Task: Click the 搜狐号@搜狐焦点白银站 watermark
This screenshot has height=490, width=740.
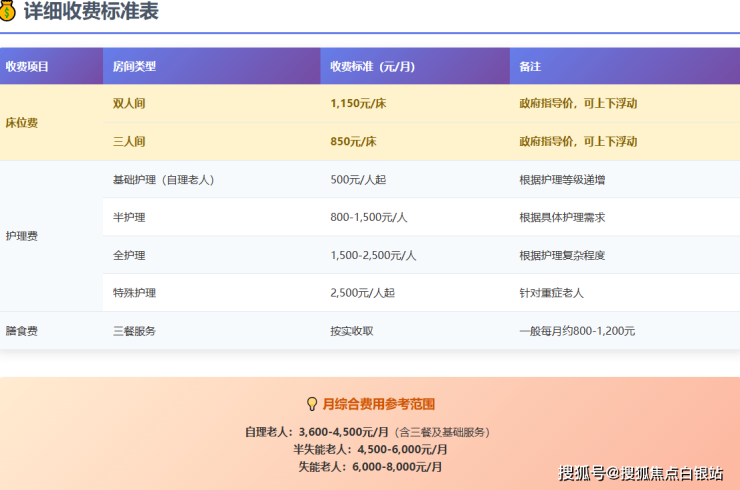Action: pyautogui.click(x=640, y=473)
